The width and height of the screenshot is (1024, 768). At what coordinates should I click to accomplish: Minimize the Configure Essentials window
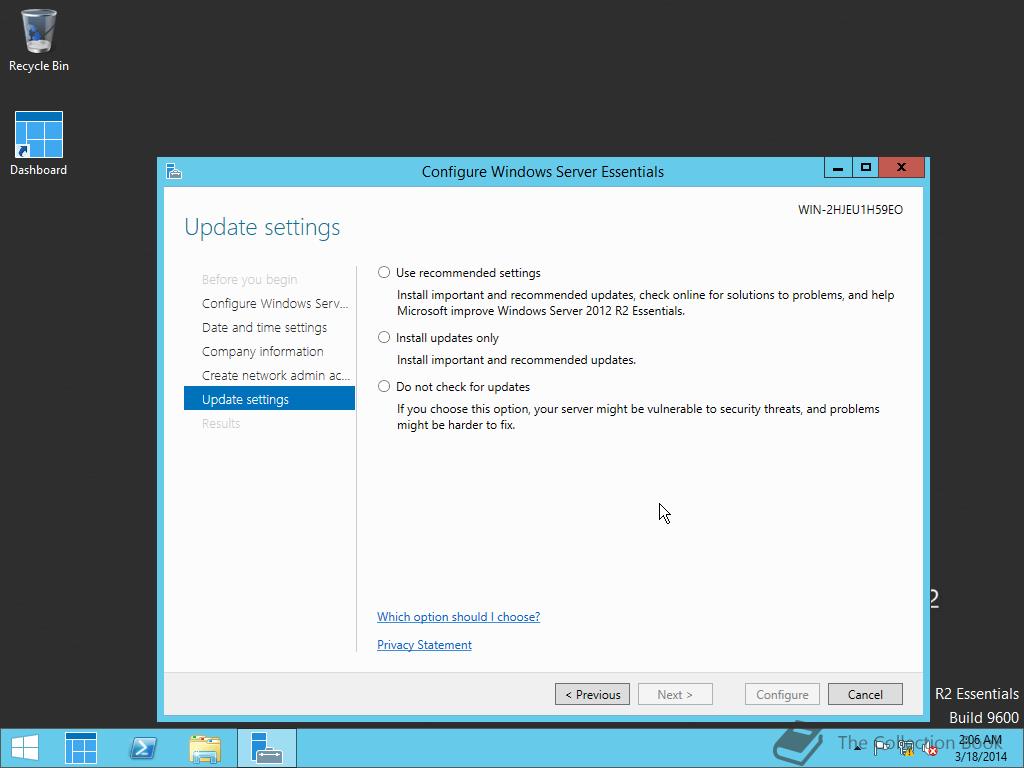coord(838,167)
